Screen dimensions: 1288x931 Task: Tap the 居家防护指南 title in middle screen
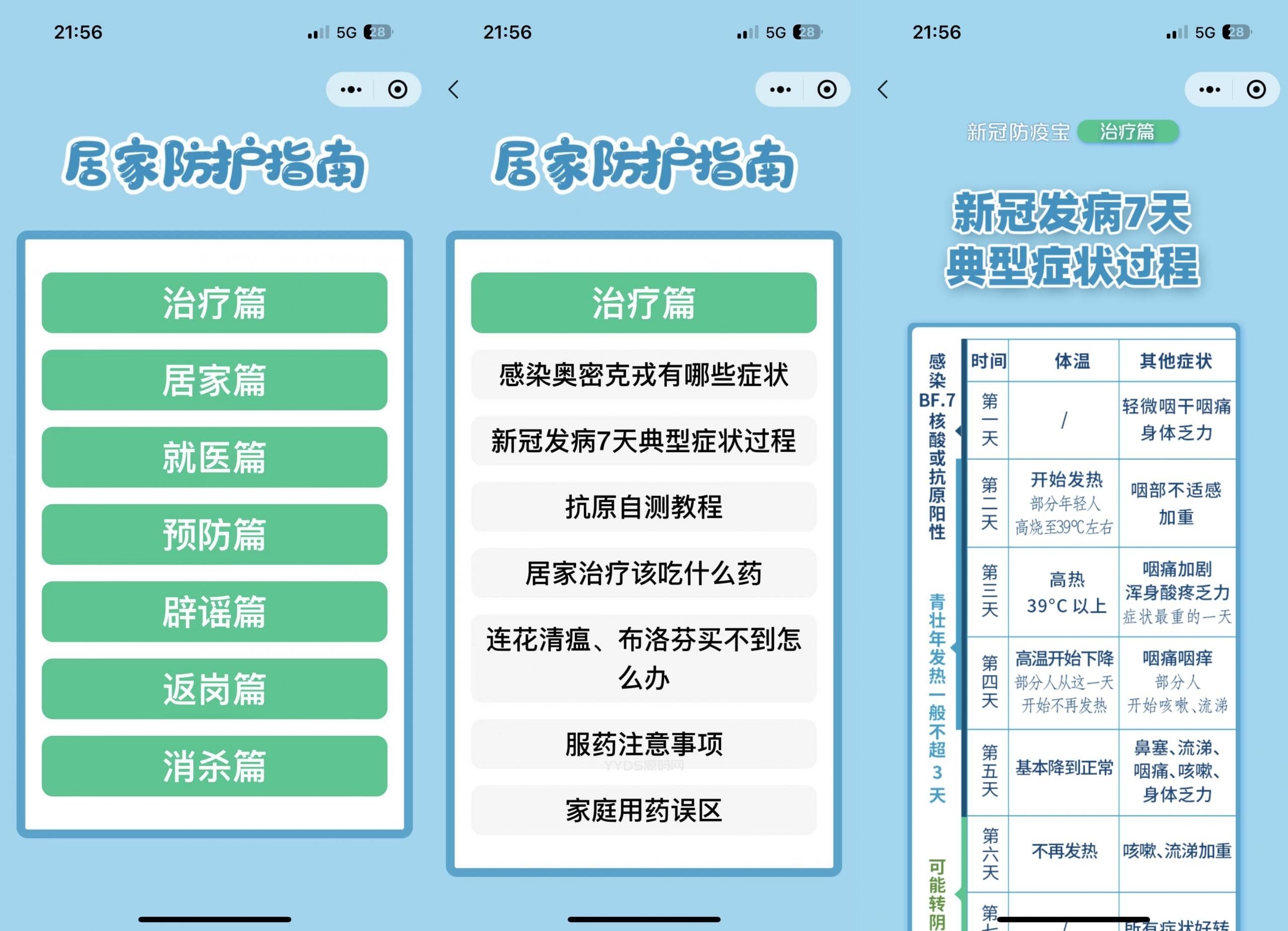click(644, 164)
